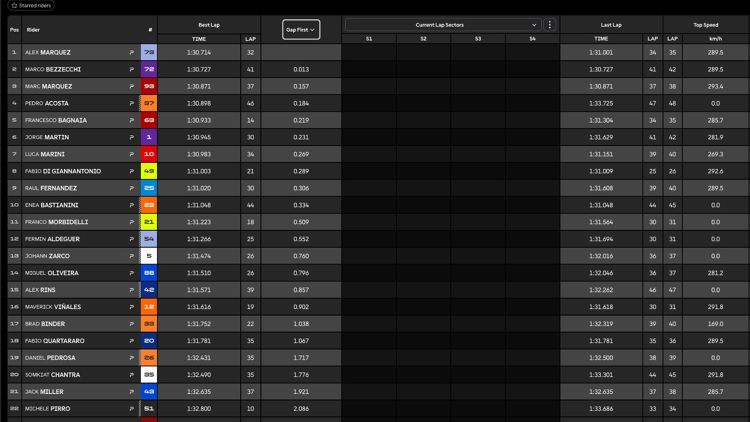The width and height of the screenshot is (750, 422).
Task: Select rider Fabio Quartararo's name
Action: pyautogui.click(x=60, y=341)
